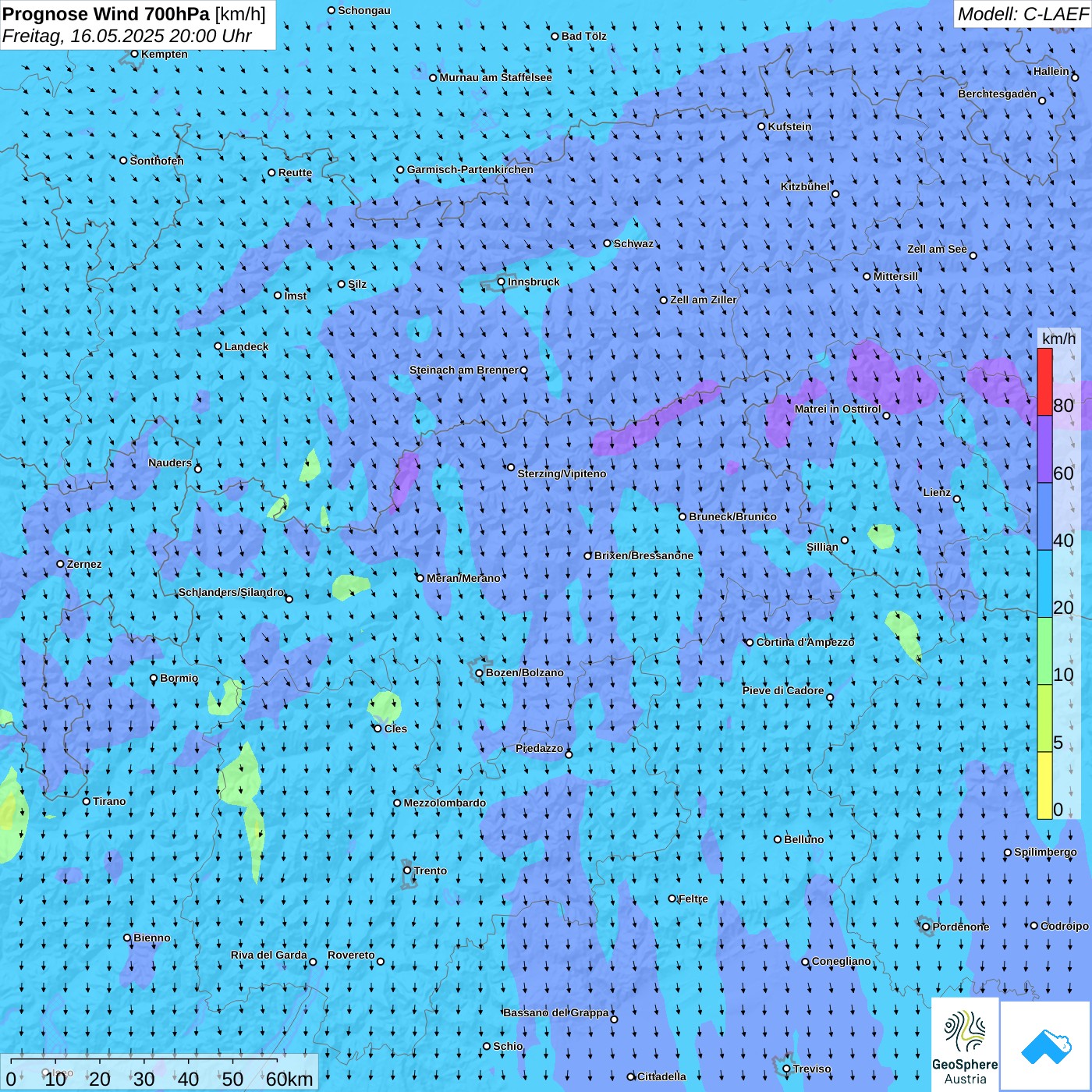The height and width of the screenshot is (1092, 1092).
Task: Select the Hallein label
Action: (x=1051, y=71)
